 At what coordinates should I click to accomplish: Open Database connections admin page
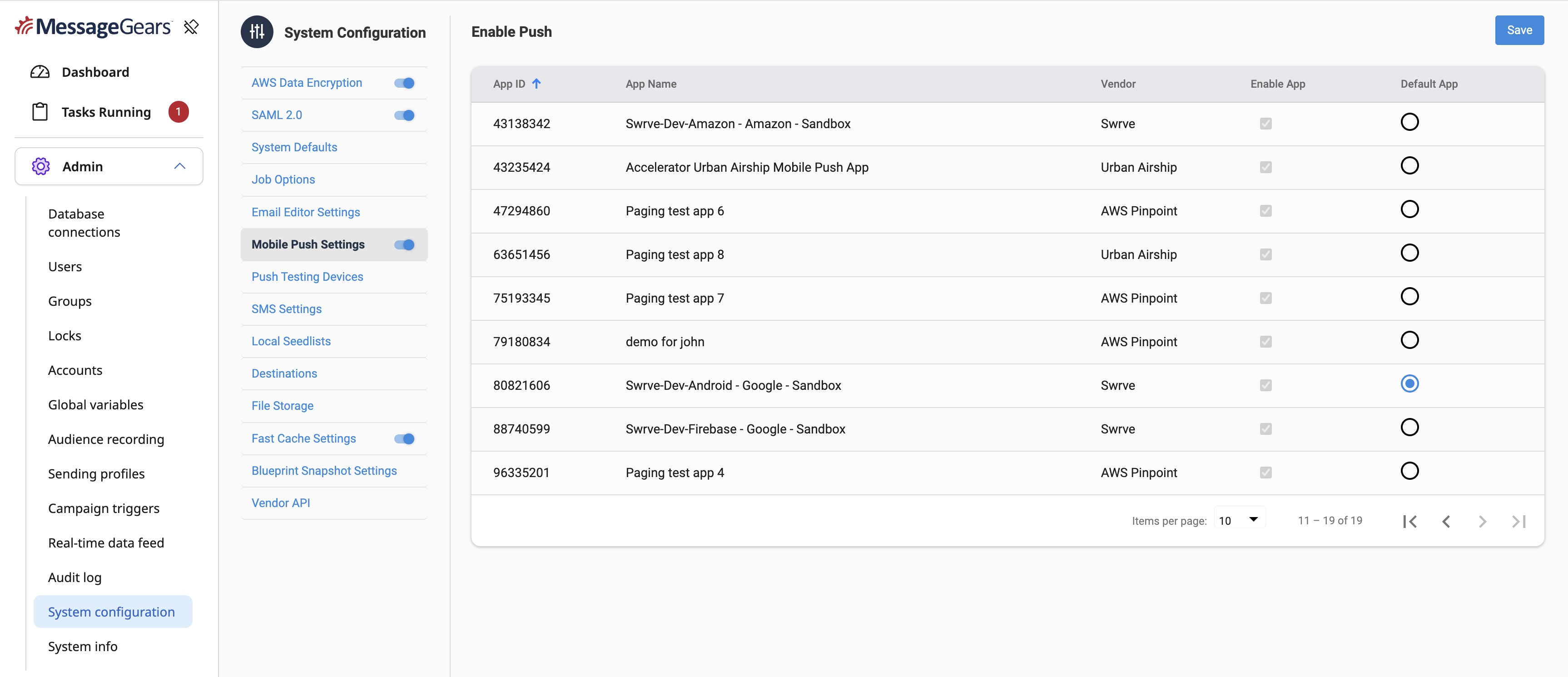(x=84, y=223)
